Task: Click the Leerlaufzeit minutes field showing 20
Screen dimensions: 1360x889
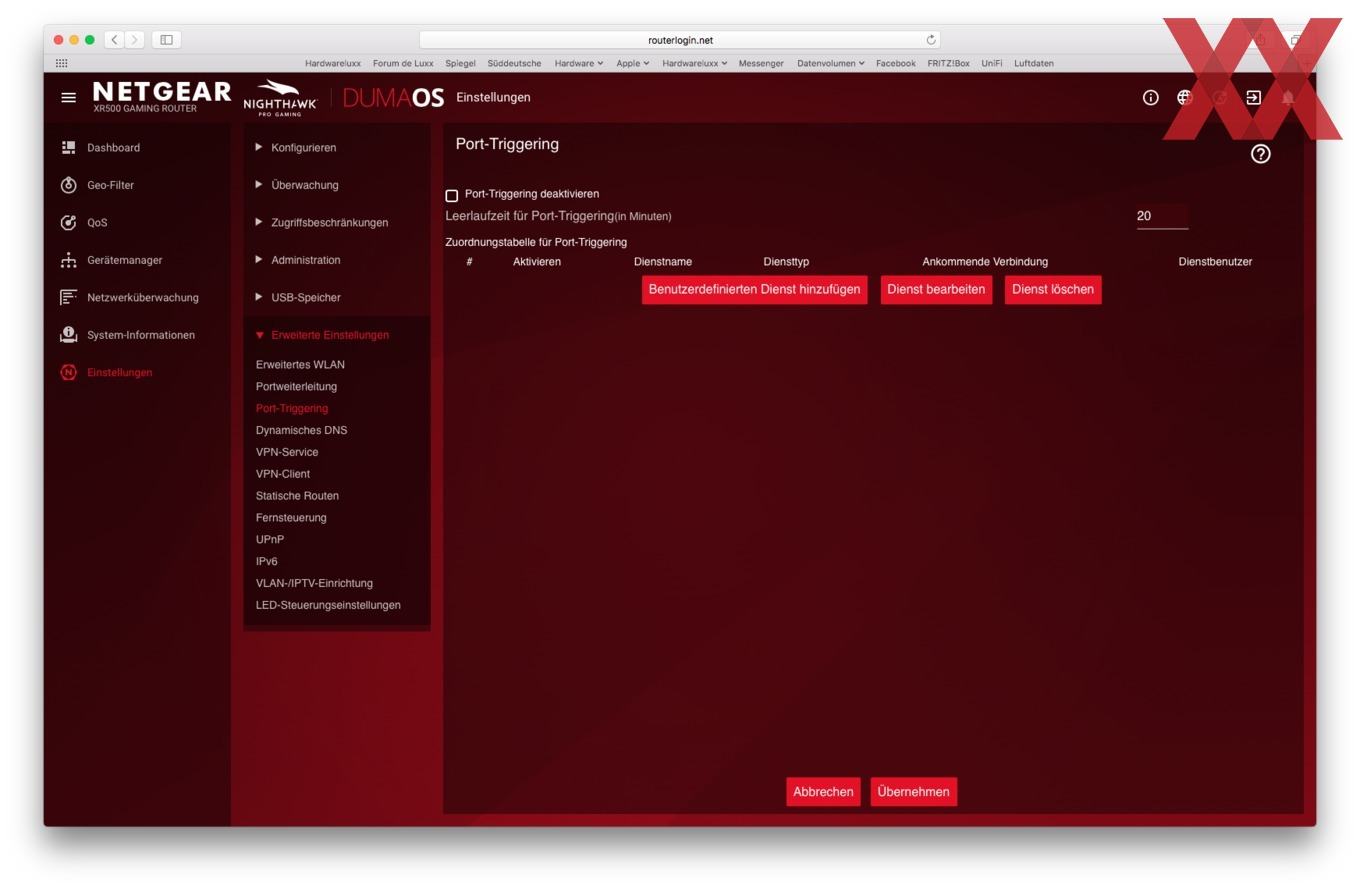Action: 1162,216
